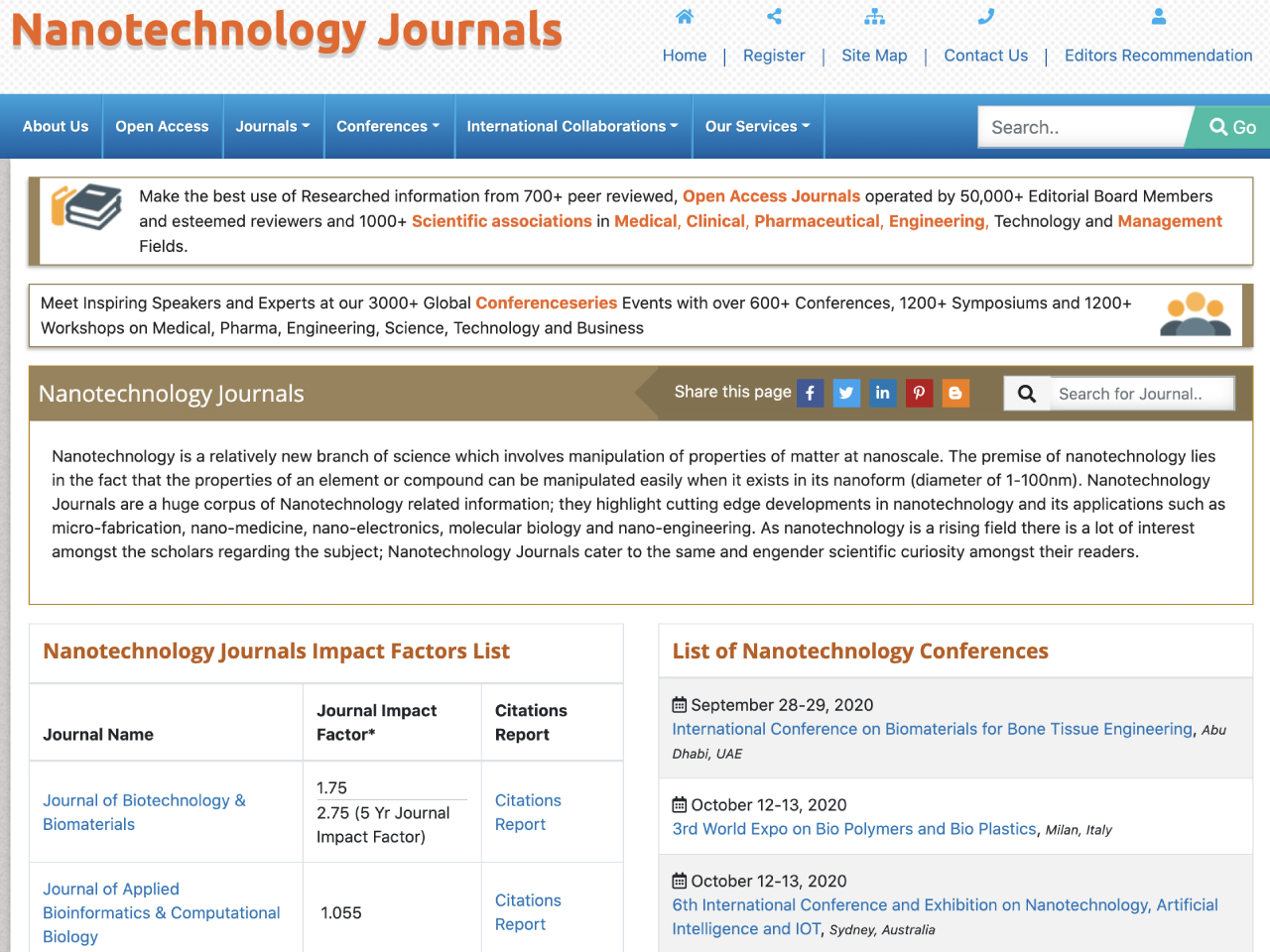Open the Conferenceseries link
The height and width of the screenshot is (952, 1270).
546,303
